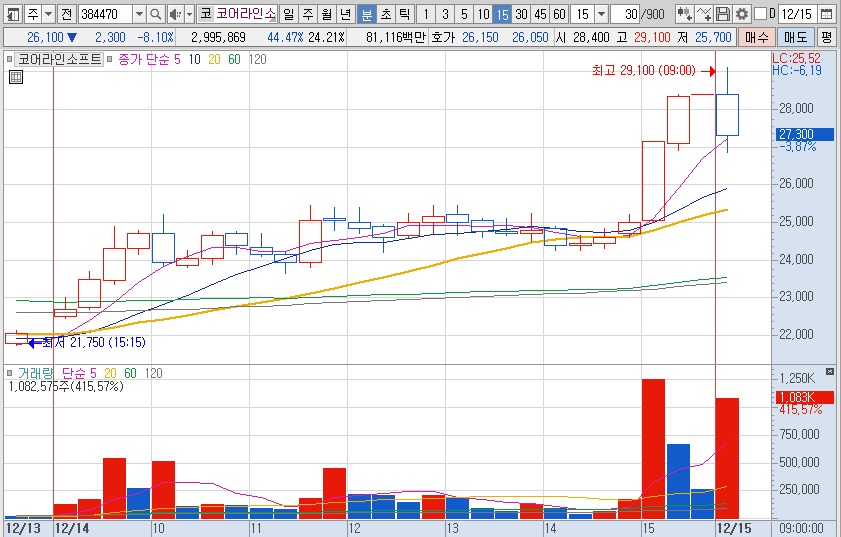Select the 3-minute interval
This screenshot has height=537, width=841.
tap(445, 14)
